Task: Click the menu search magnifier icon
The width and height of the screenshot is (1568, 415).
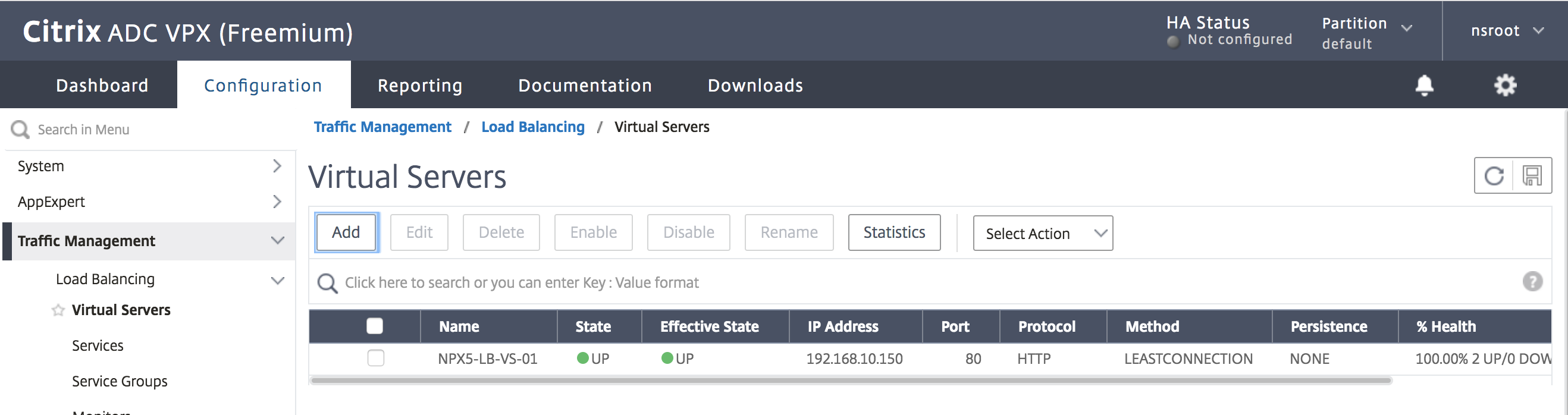Action: (x=20, y=129)
